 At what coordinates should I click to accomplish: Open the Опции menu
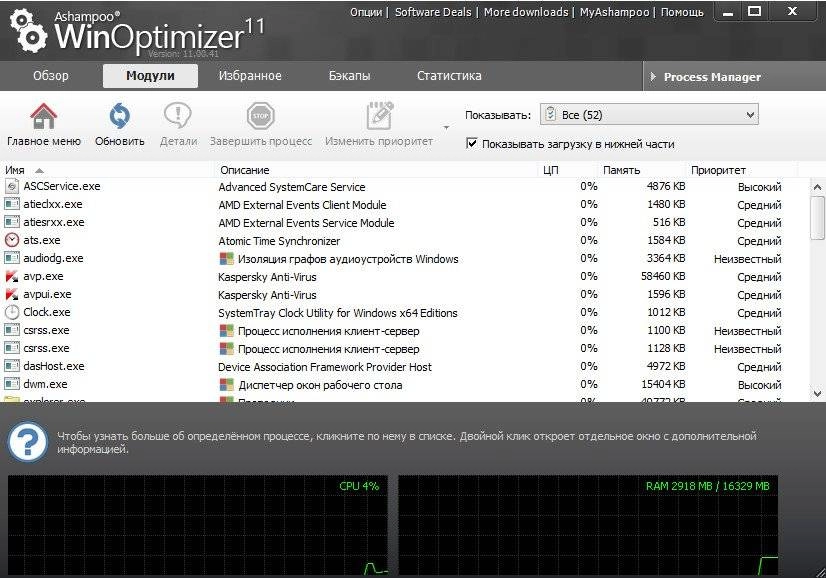(366, 12)
